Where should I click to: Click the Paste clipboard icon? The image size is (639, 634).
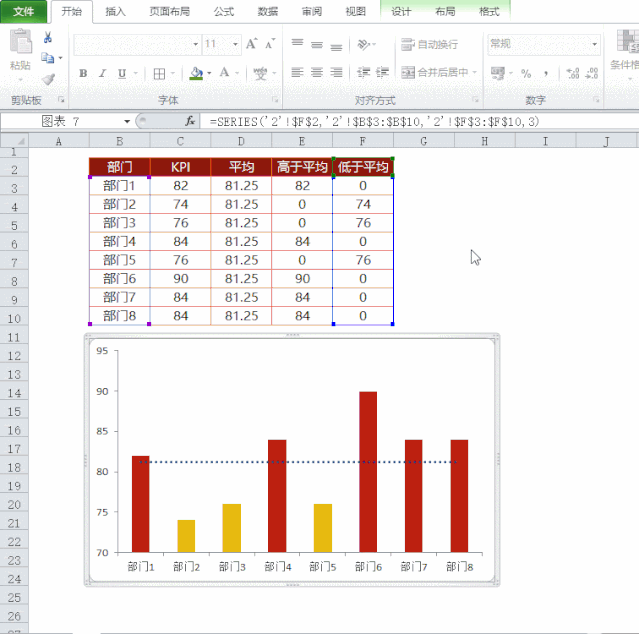pyautogui.click(x=20, y=41)
